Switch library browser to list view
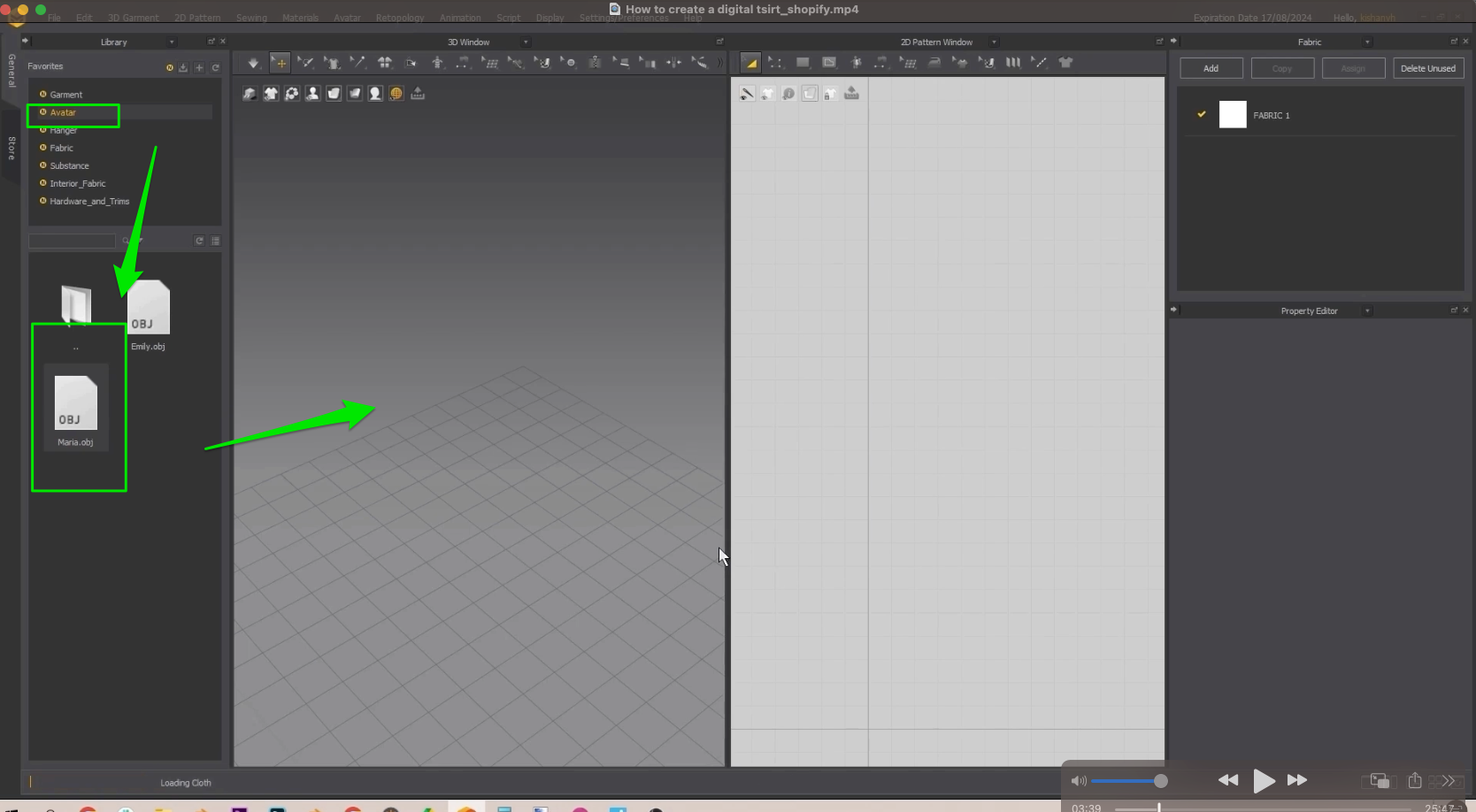This screenshot has height=812, width=1476. click(215, 241)
